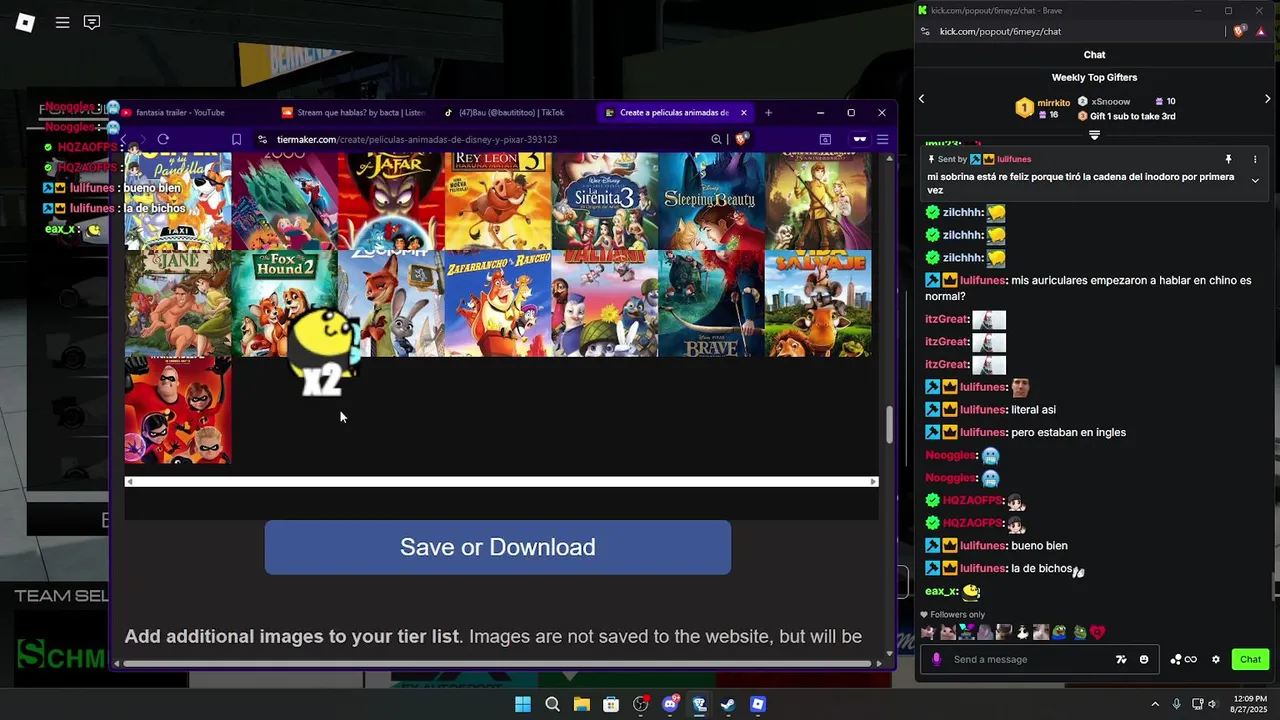Expand the pinned message chevron
1280x720 pixels.
pos(1255,180)
